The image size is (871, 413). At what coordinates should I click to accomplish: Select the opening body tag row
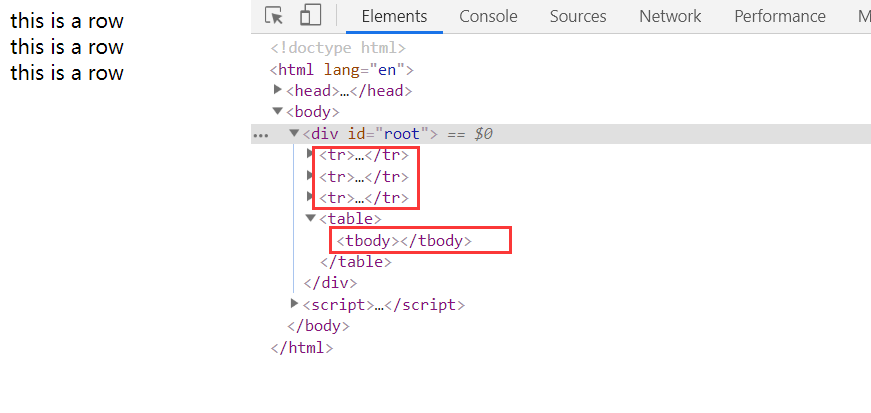pyautogui.click(x=312, y=112)
